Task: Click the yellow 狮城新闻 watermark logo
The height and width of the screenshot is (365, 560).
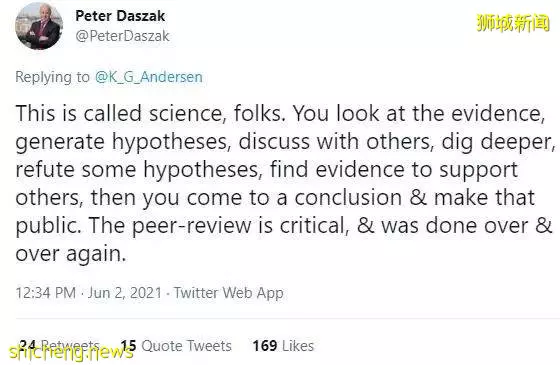Action: pos(513,23)
